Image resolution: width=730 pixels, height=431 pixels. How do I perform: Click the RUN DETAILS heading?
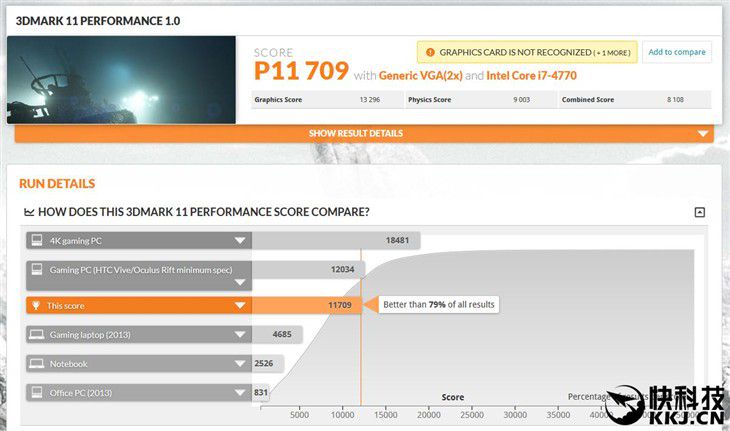[x=57, y=183]
